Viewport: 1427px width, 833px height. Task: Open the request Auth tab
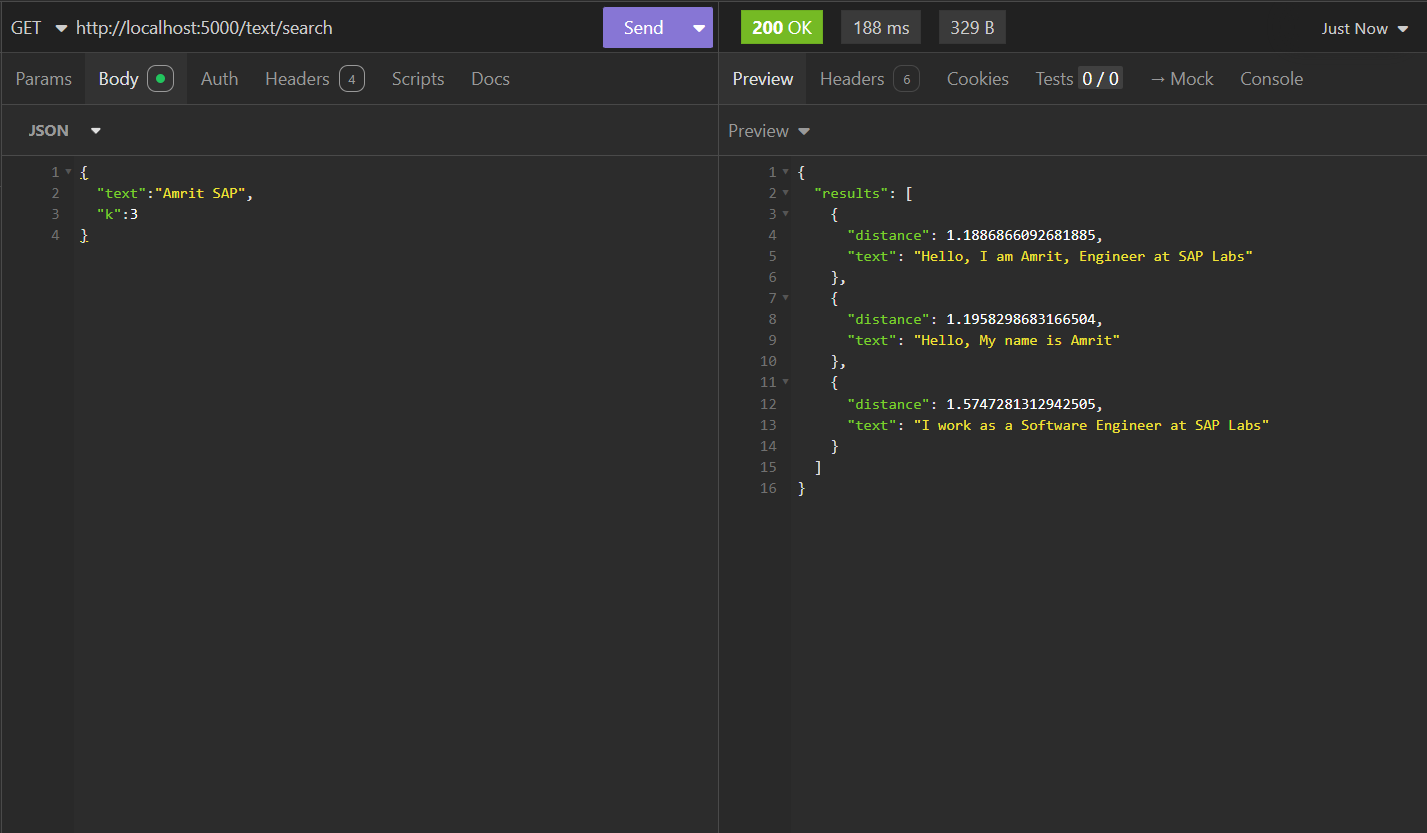point(219,79)
